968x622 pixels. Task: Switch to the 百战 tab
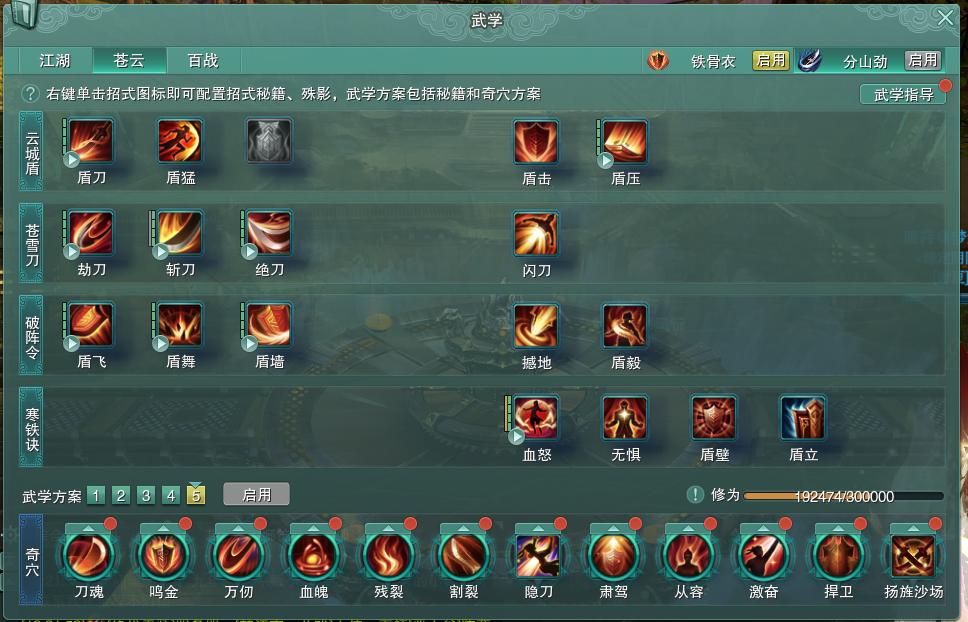click(203, 60)
